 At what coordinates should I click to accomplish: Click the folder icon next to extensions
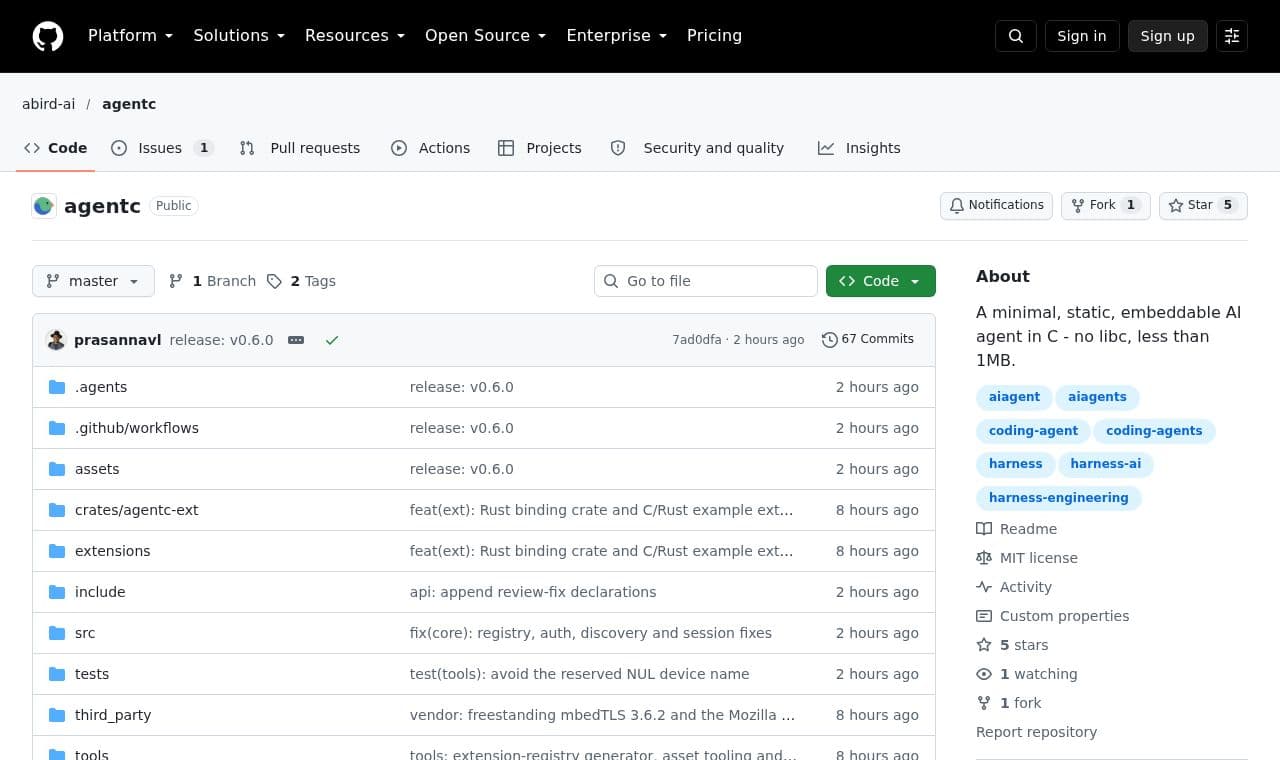[57, 551]
